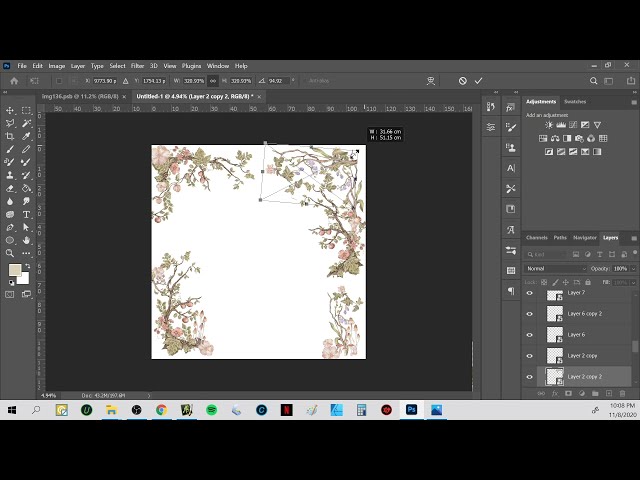Open the Opacity slider dropdown arrow
640x480 pixels.
coord(633,269)
